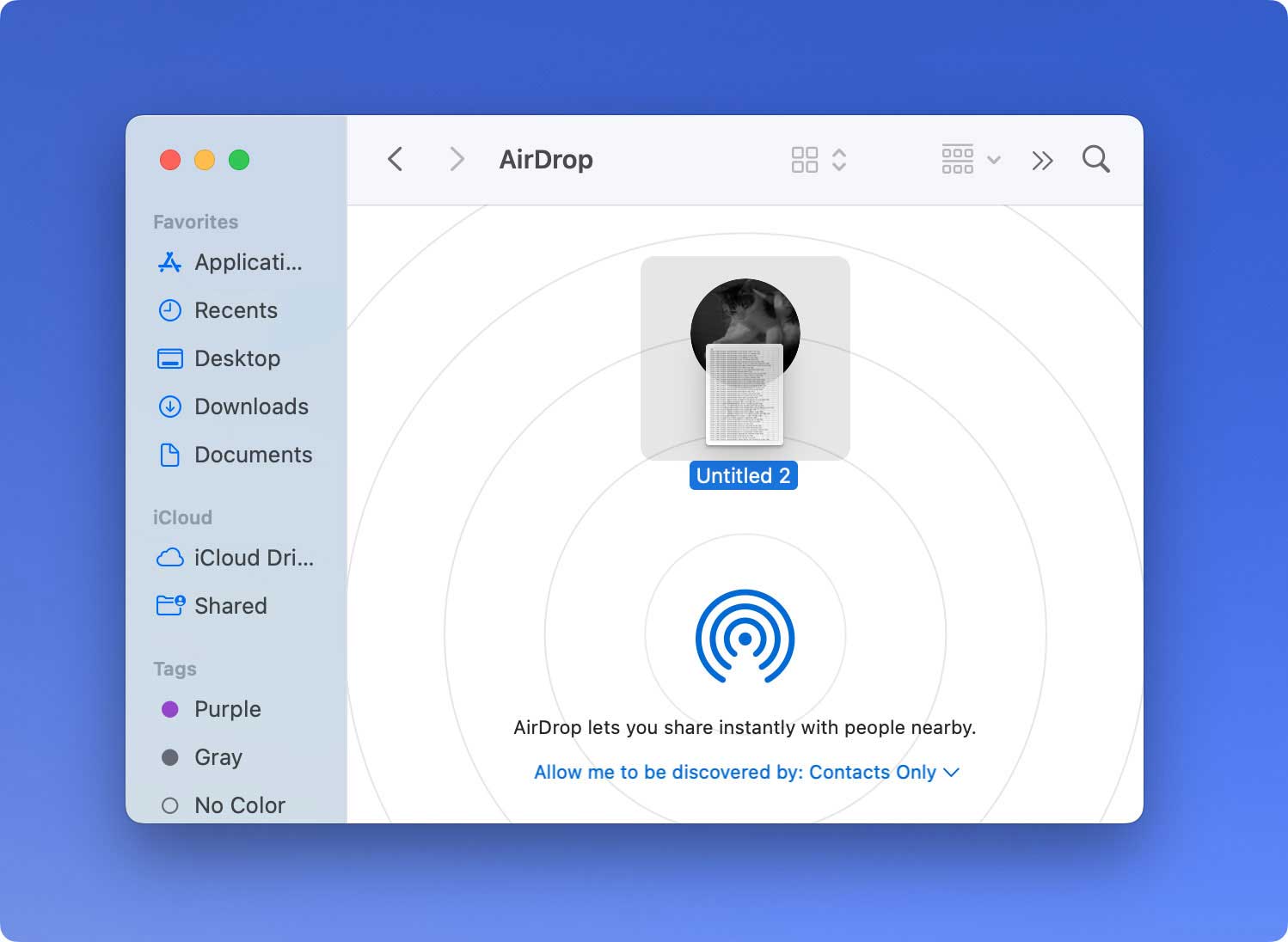Filter by the Purple tag label
The height and width of the screenshot is (942, 1288).
pos(228,709)
